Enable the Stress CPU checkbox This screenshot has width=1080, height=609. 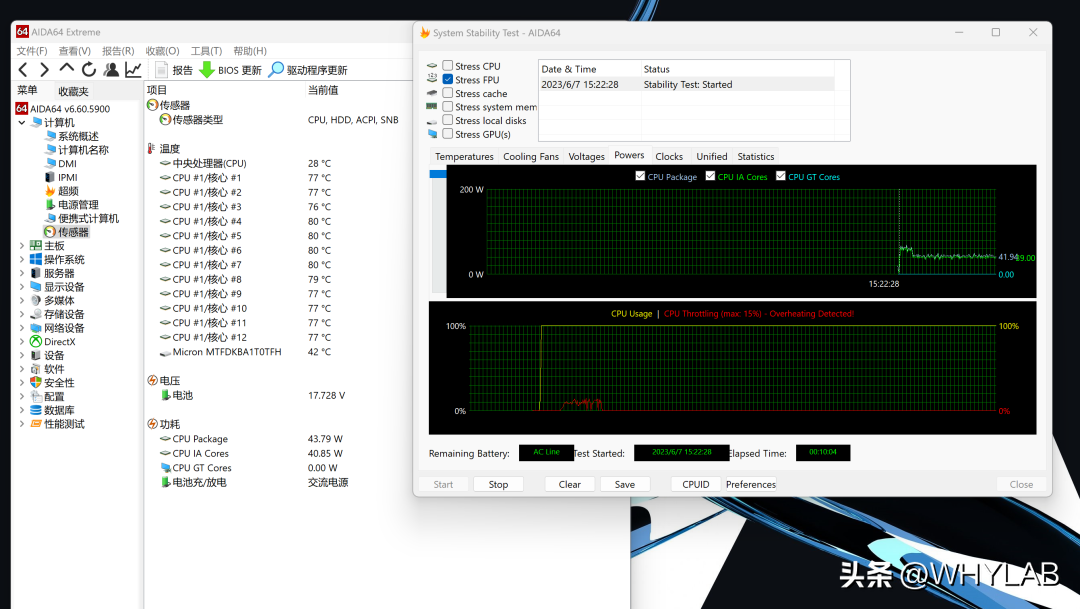[x=448, y=66]
